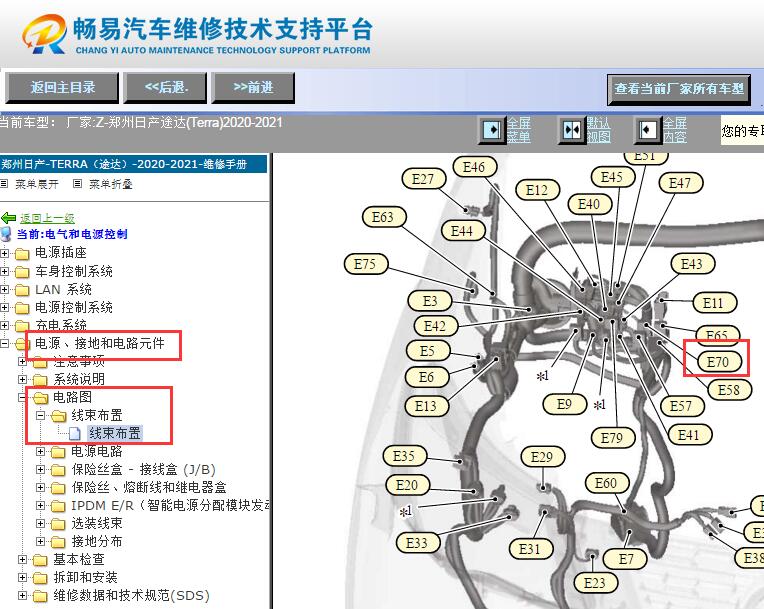Select the 电源插座 tree item
764x609 pixels.
60,253
